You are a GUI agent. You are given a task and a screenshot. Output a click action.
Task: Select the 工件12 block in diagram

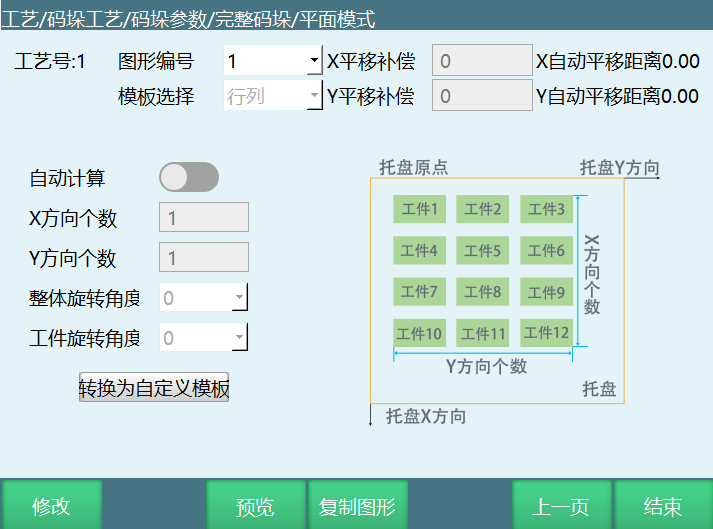547,333
